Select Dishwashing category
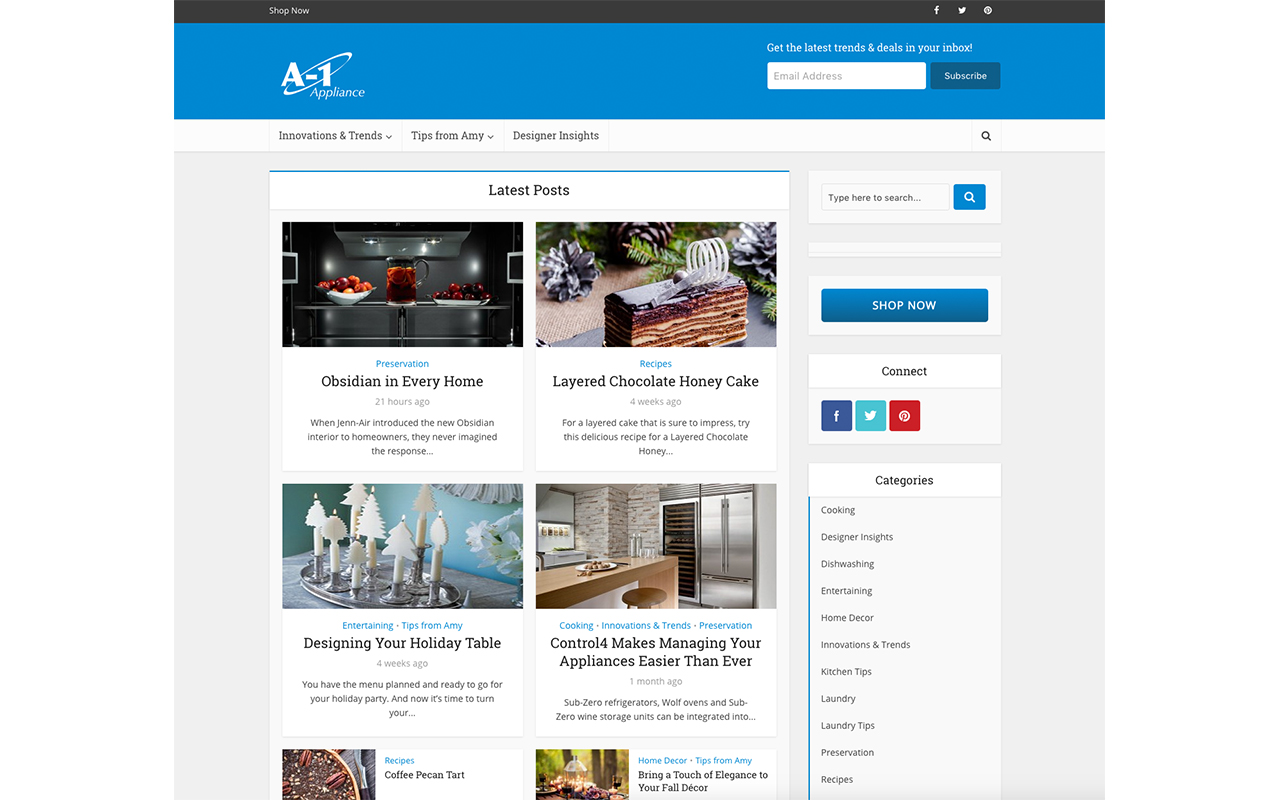The height and width of the screenshot is (800, 1280). [848, 564]
